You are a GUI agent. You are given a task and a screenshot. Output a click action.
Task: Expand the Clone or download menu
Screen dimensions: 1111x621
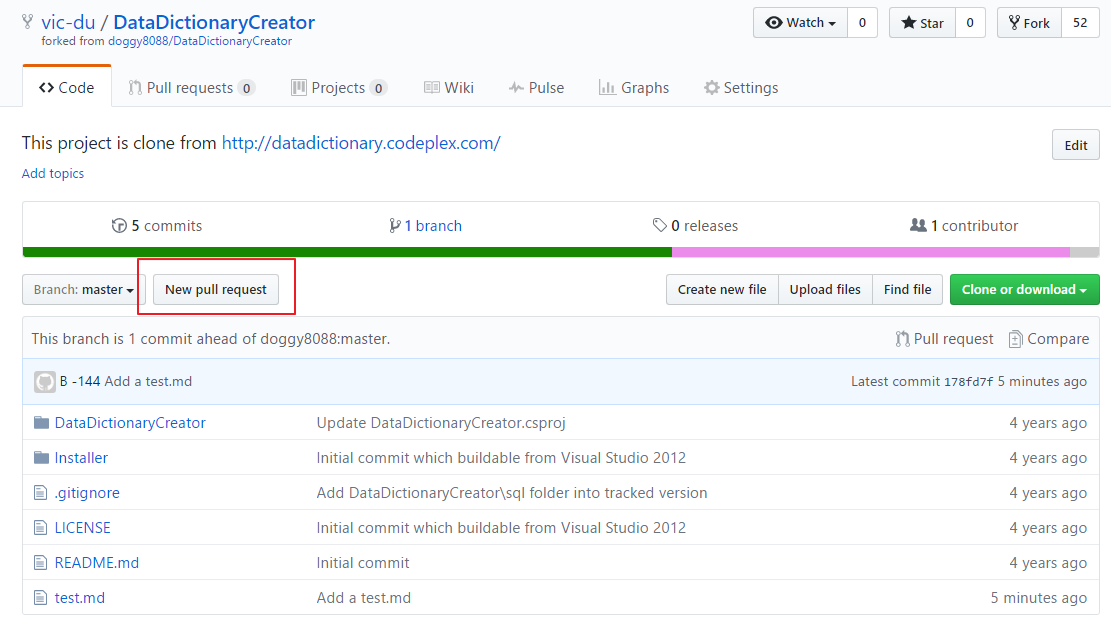(1025, 289)
